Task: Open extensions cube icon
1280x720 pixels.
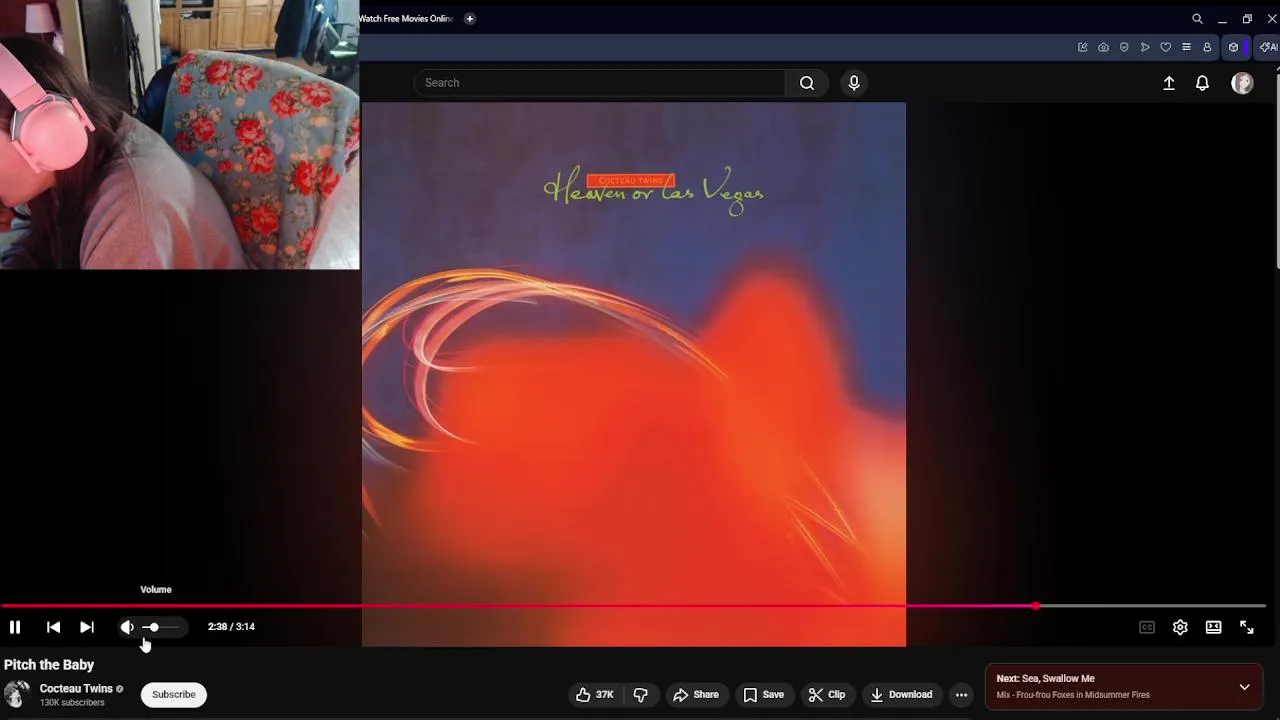Action: tap(1233, 47)
